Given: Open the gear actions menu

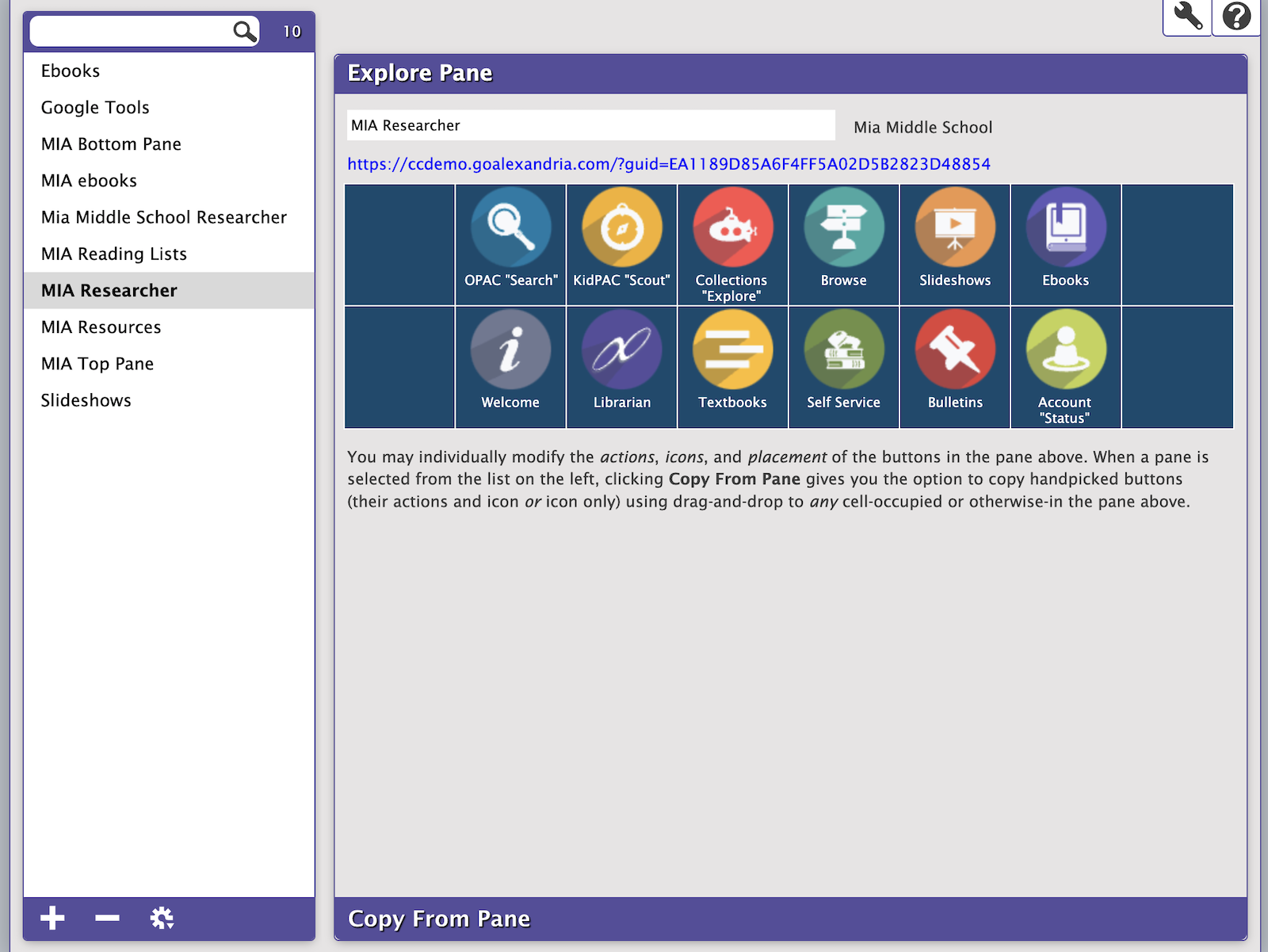Looking at the screenshot, I should pyautogui.click(x=162, y=918).
